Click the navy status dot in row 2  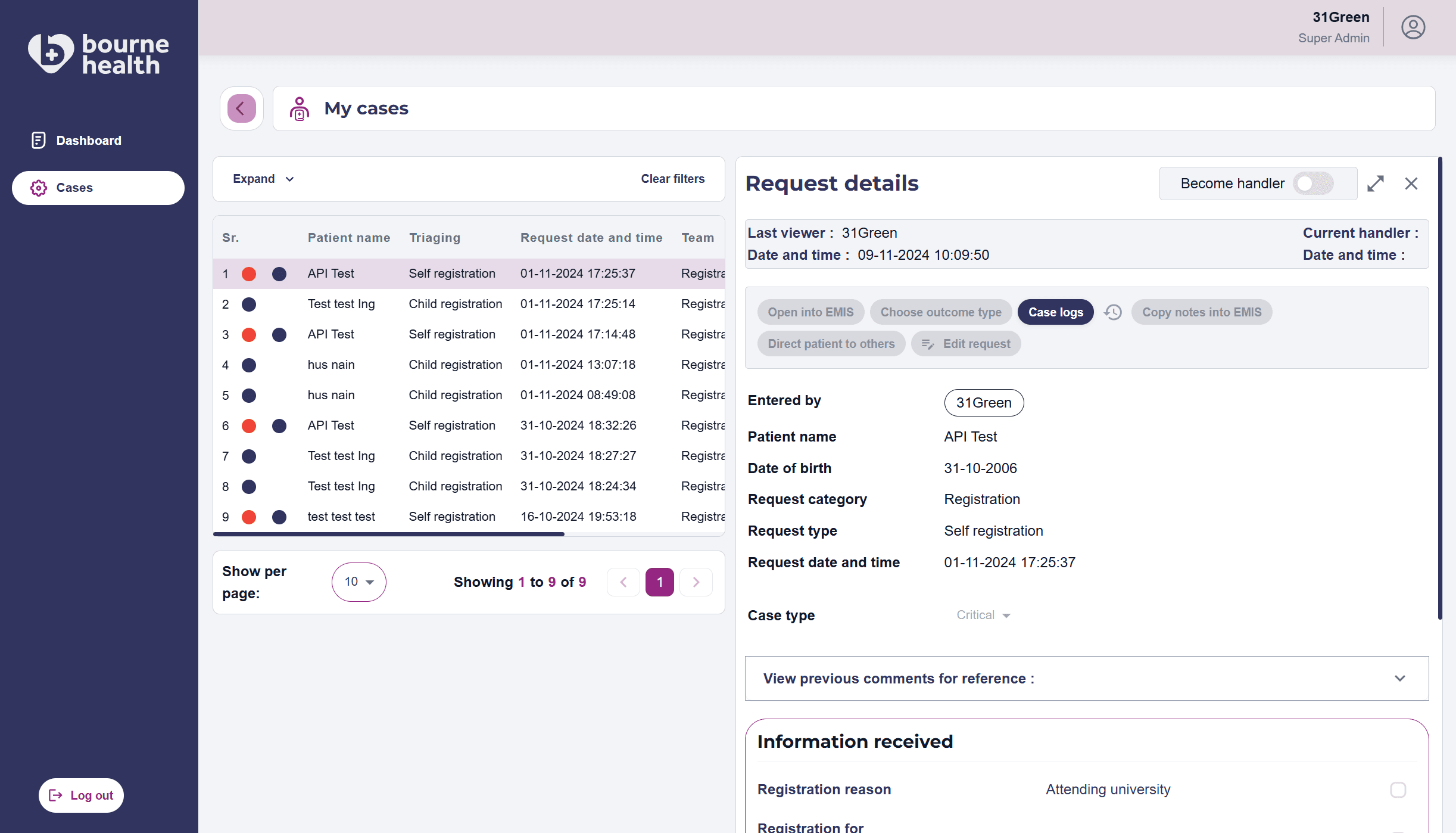pos(249,304)
